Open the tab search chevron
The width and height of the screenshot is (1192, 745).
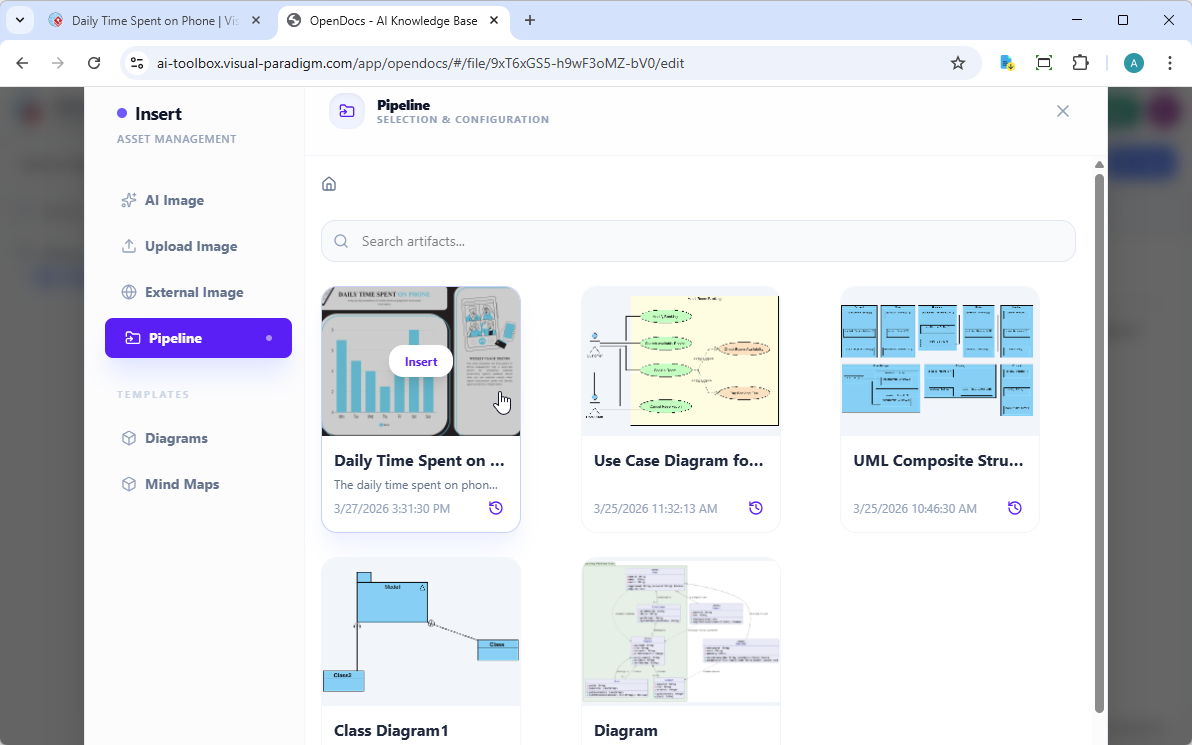pyautogui.click(x=19, y=20)
